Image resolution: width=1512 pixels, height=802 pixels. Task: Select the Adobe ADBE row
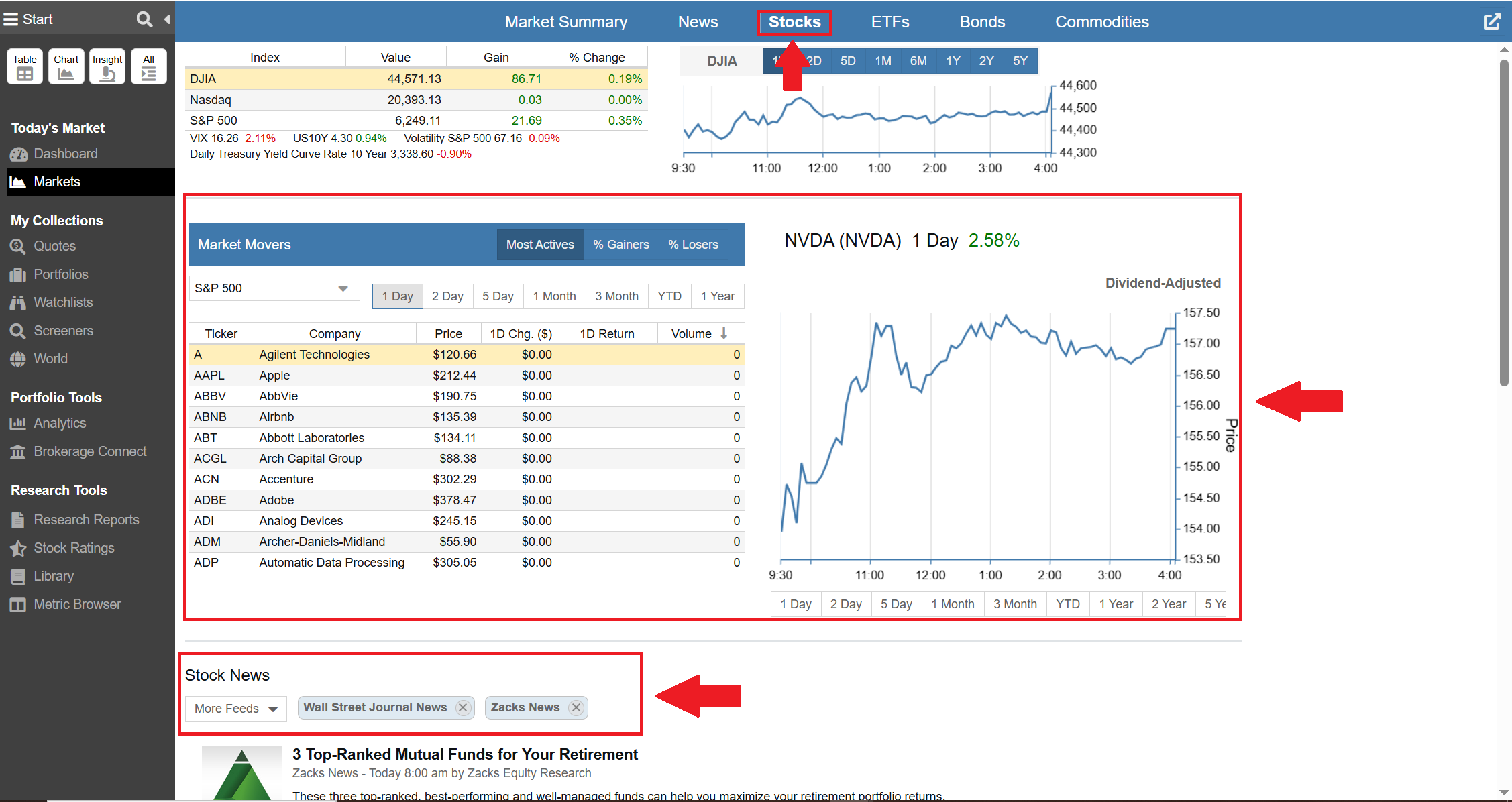click(x=467, y=500)
